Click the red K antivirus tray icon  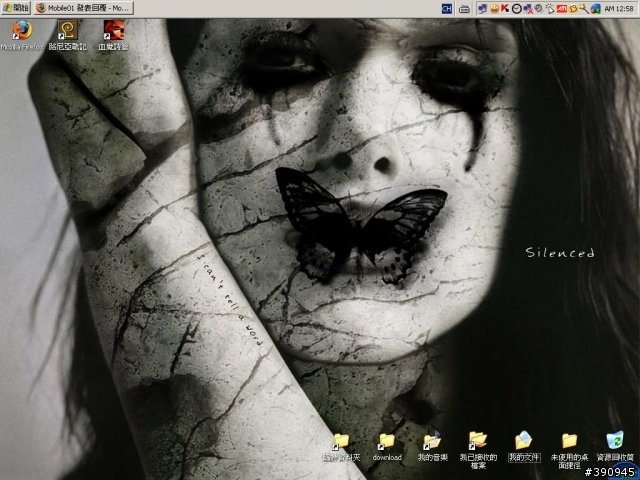[505, 8]
